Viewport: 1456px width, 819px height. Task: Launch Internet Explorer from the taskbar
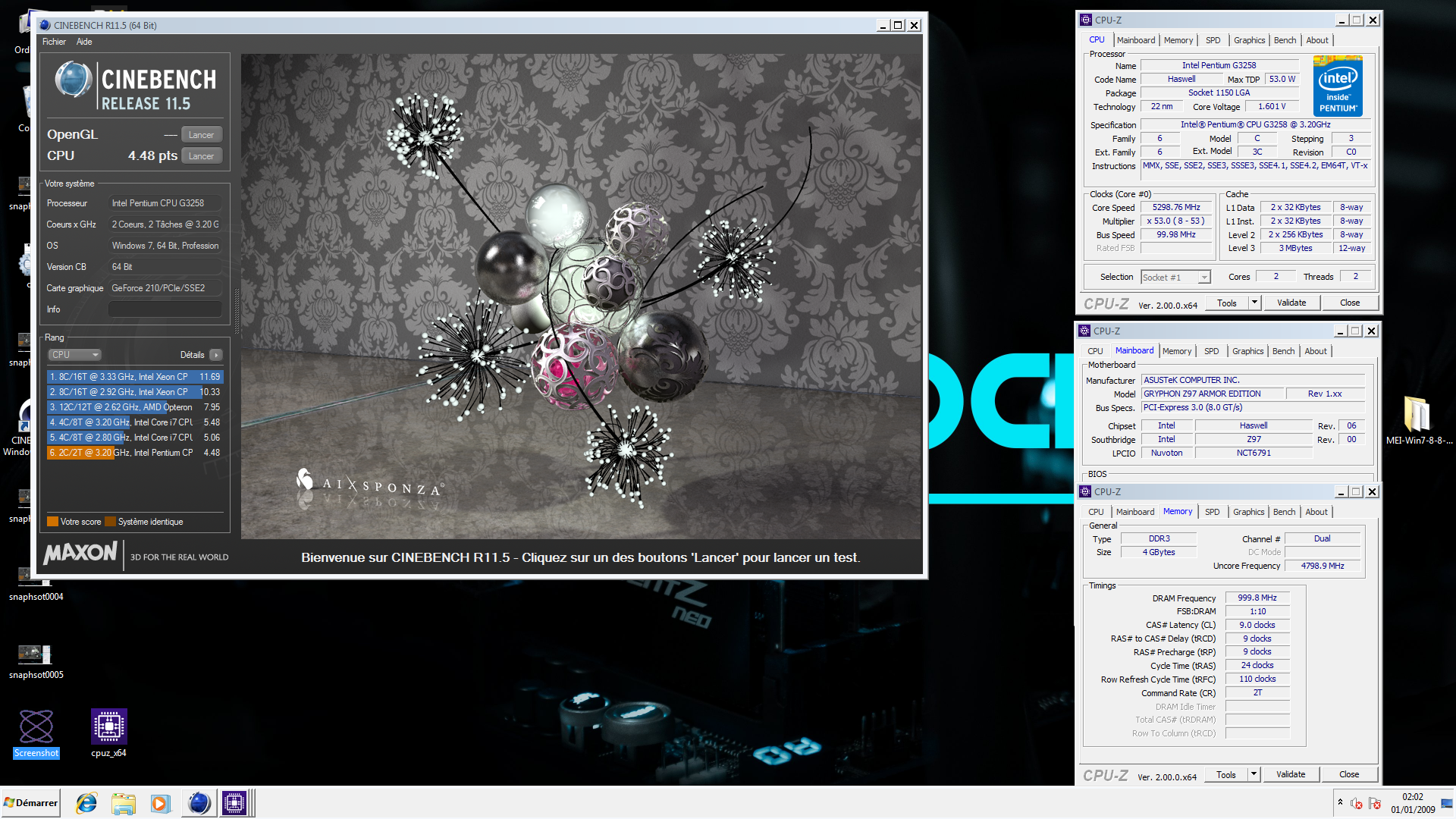[86, 803]
